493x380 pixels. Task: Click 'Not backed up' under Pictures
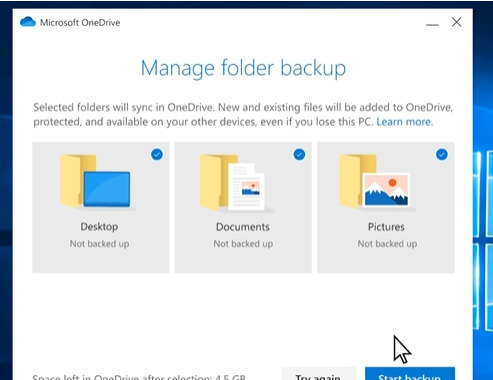(x=387, y=244)
